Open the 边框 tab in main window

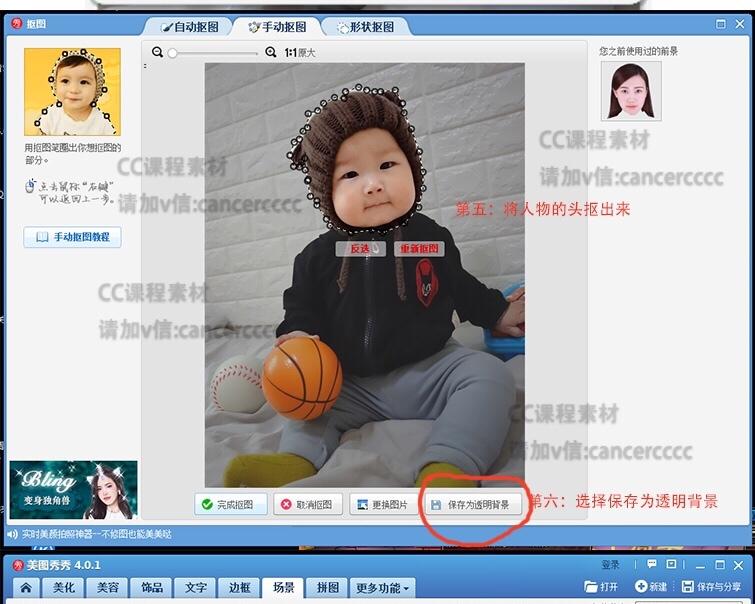click(x=239, y=588)
